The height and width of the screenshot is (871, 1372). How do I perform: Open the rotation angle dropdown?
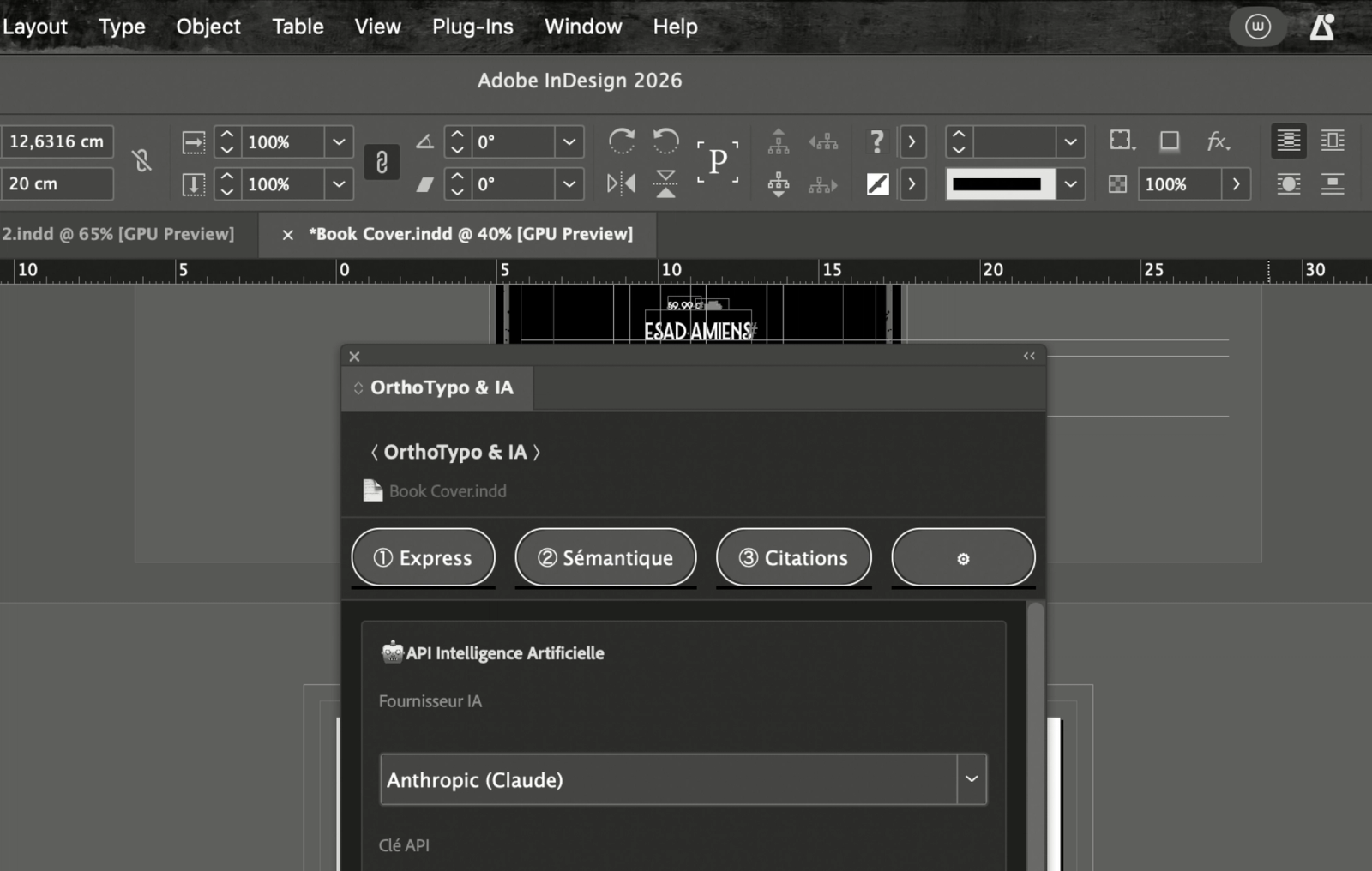(x=569, y=141)
